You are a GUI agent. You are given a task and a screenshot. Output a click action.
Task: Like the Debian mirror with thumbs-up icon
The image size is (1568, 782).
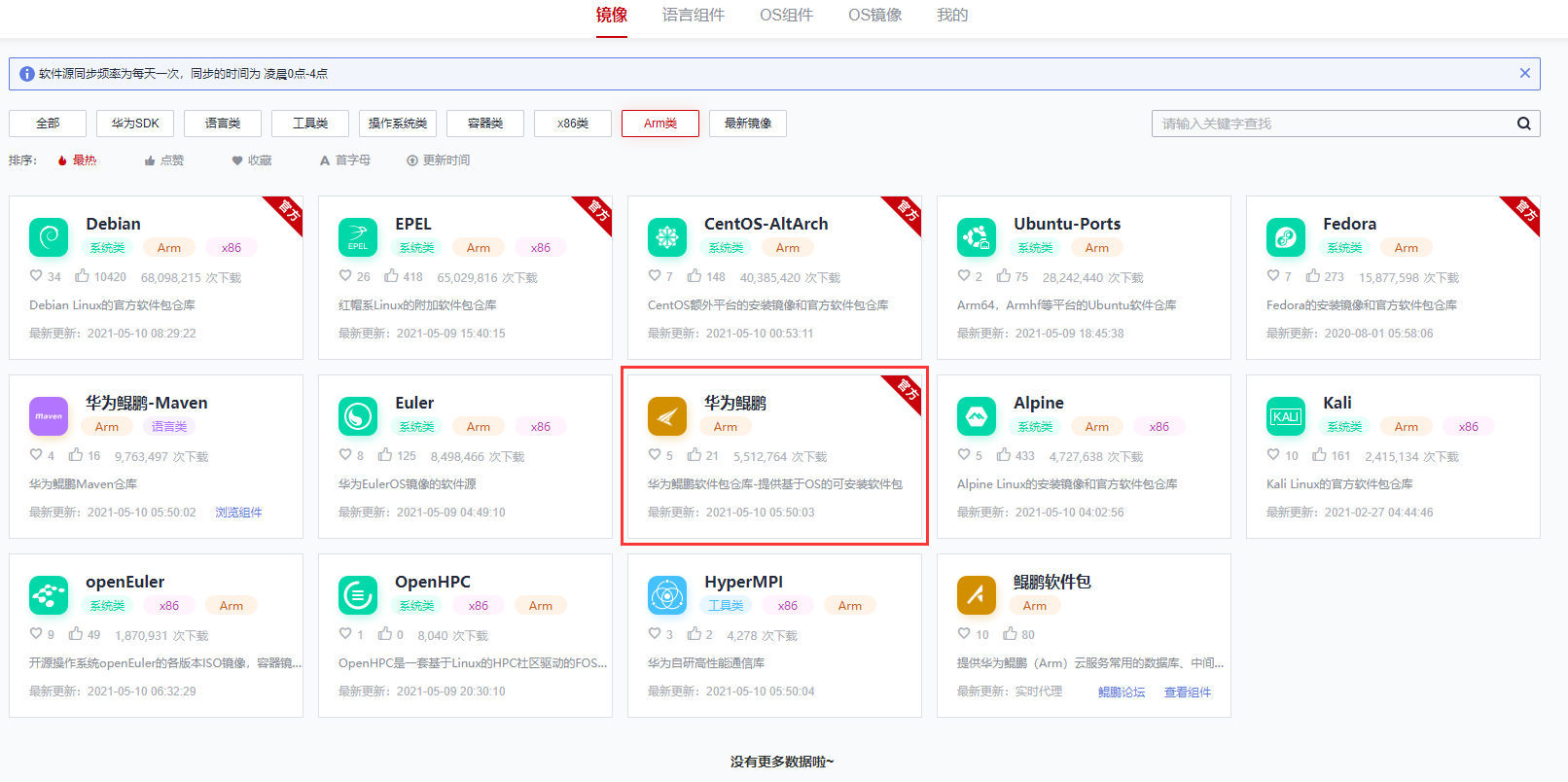(83, 275)
